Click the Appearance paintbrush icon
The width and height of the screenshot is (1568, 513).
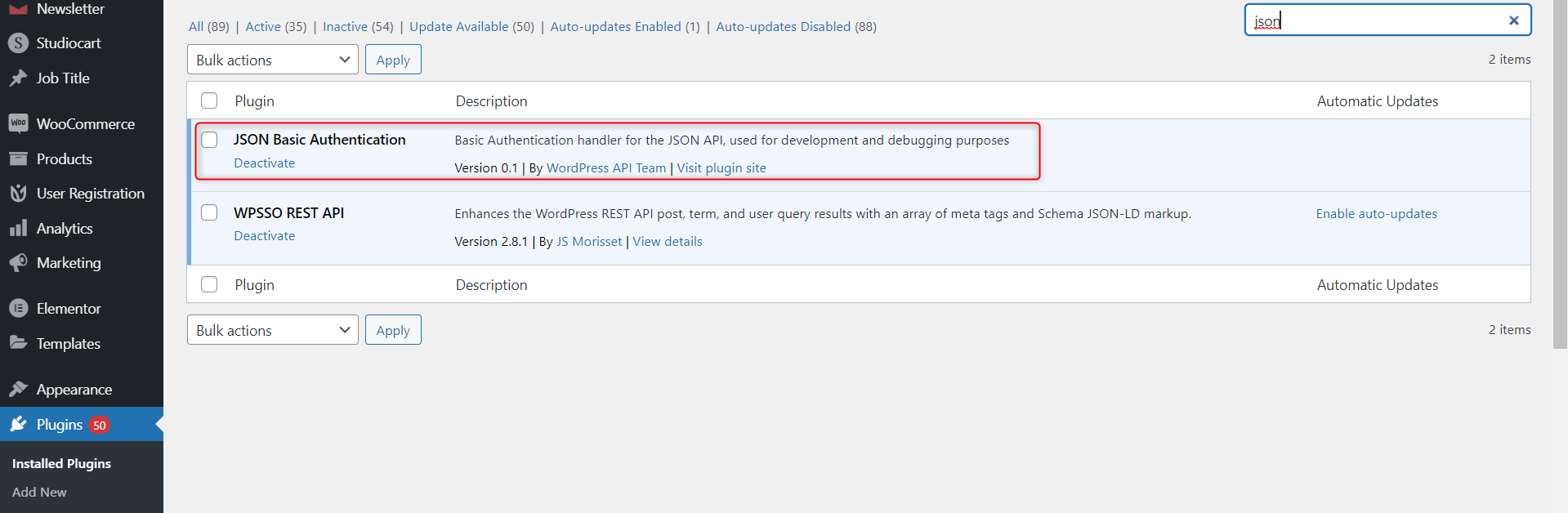point(18,389)
